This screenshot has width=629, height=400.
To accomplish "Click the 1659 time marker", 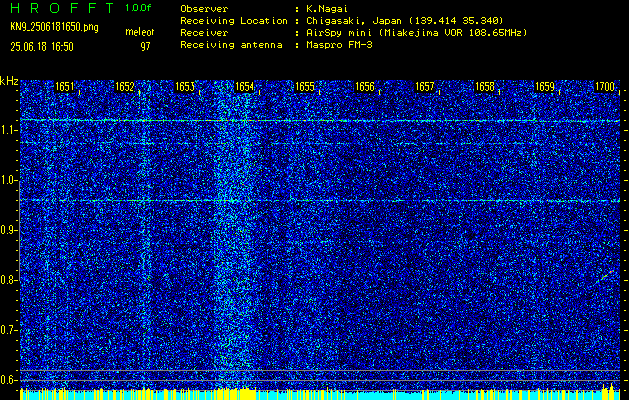I will [545, 87].
